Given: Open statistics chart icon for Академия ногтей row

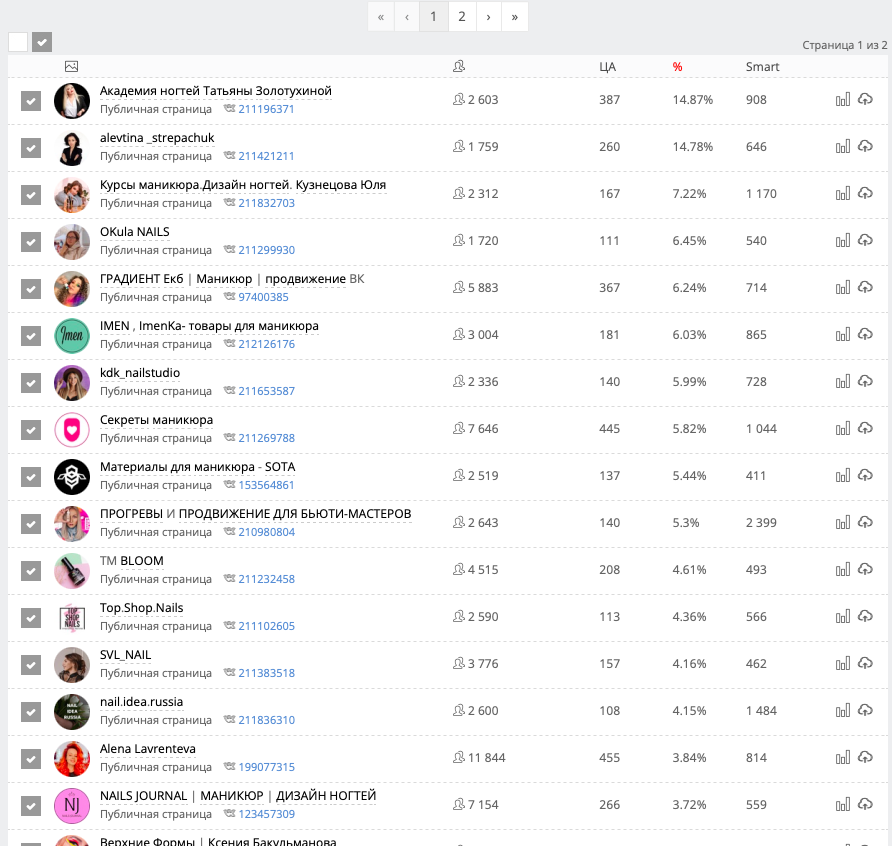Looking at the screenshot, I should (x=842, y=99).
